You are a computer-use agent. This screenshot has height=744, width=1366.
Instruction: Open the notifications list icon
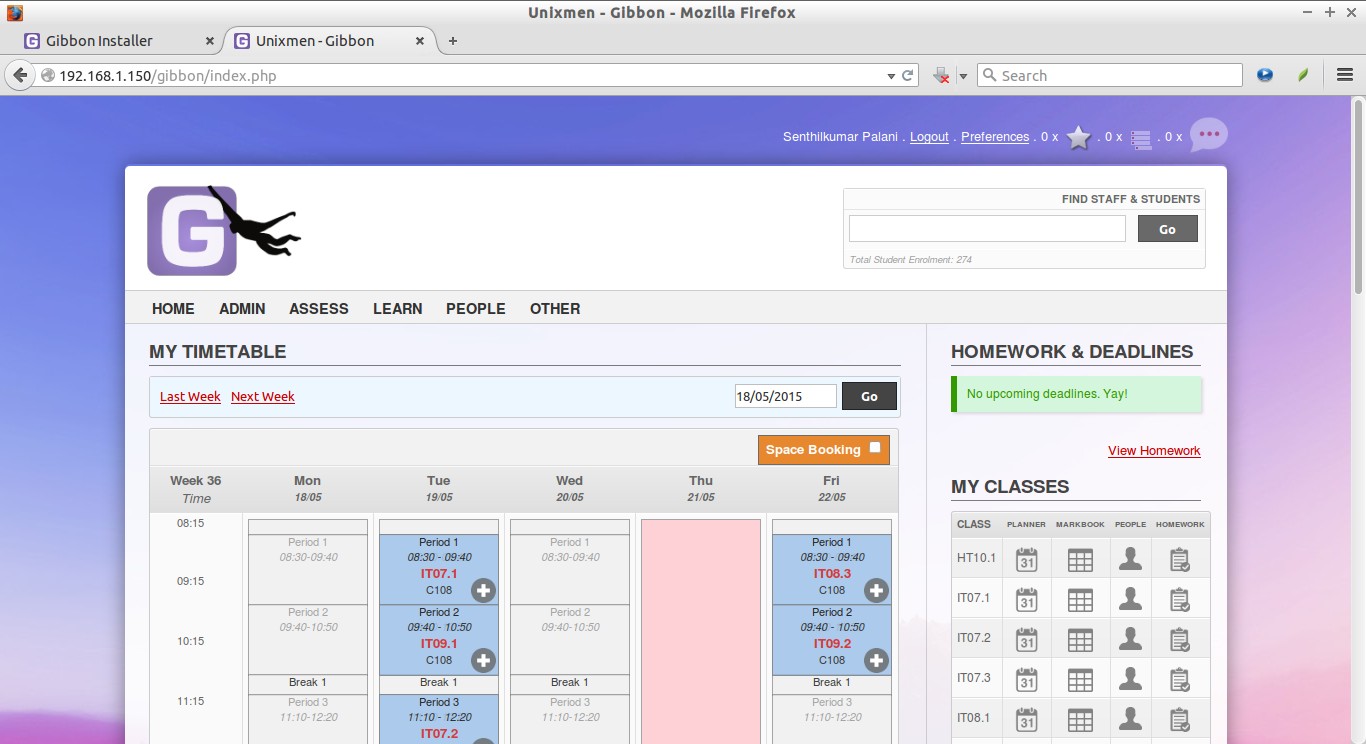tap(1141, 139)
